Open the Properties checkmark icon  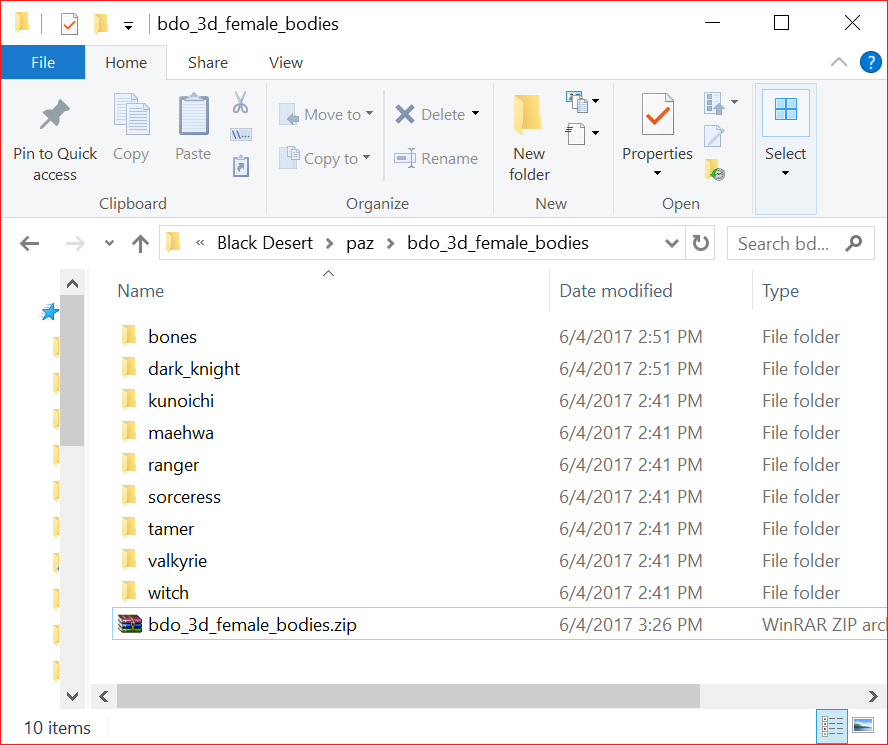(x=657, y=115)
